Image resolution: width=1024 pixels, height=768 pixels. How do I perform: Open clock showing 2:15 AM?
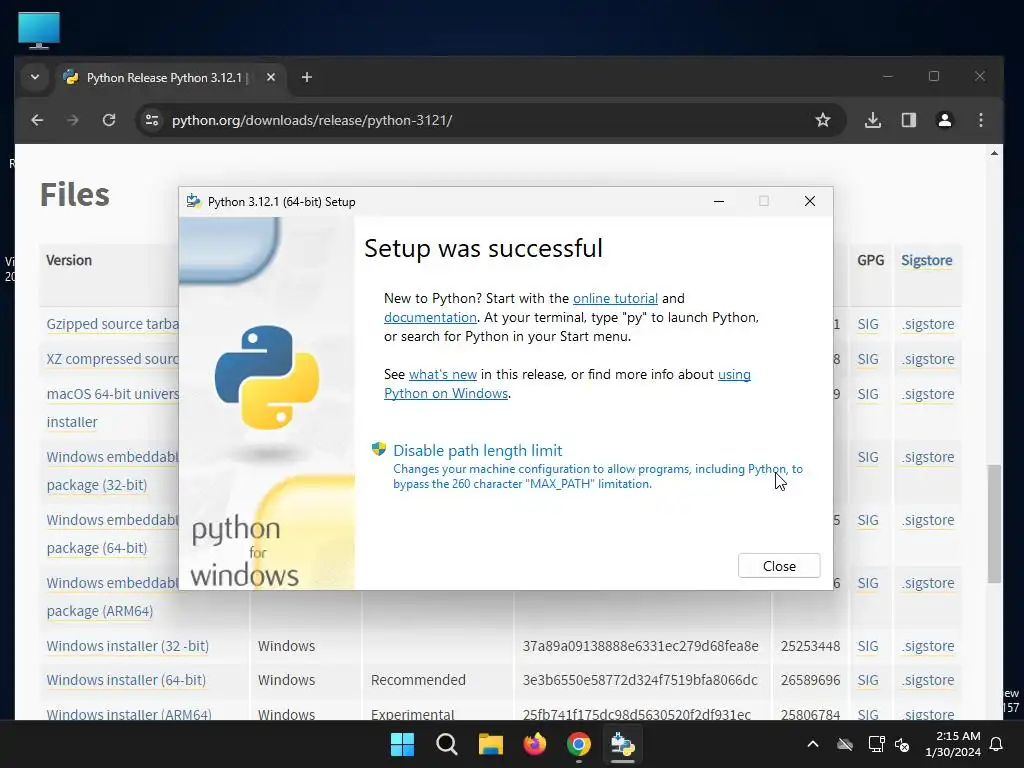coord(952,744)
